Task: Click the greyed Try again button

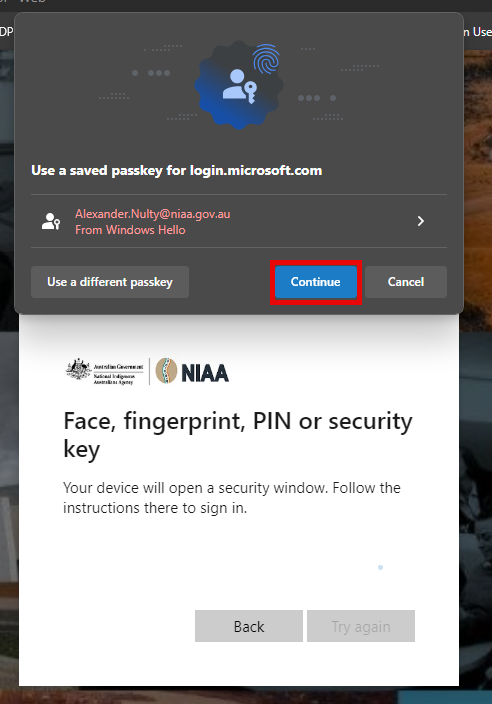Action: [x=361, y=626]
